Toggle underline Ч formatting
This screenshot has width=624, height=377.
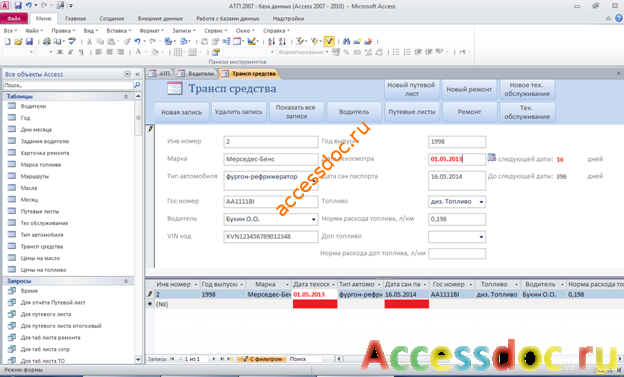[81, 52]
